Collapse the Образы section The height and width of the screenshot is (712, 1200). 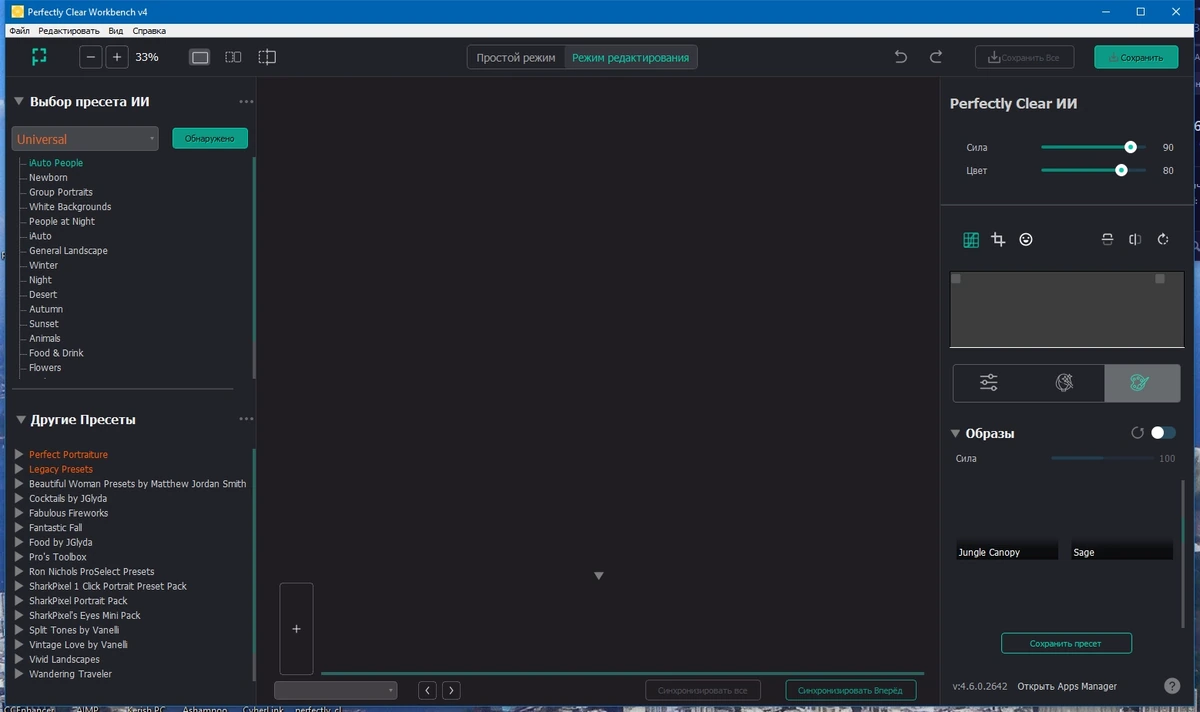(x=955, y=433)
